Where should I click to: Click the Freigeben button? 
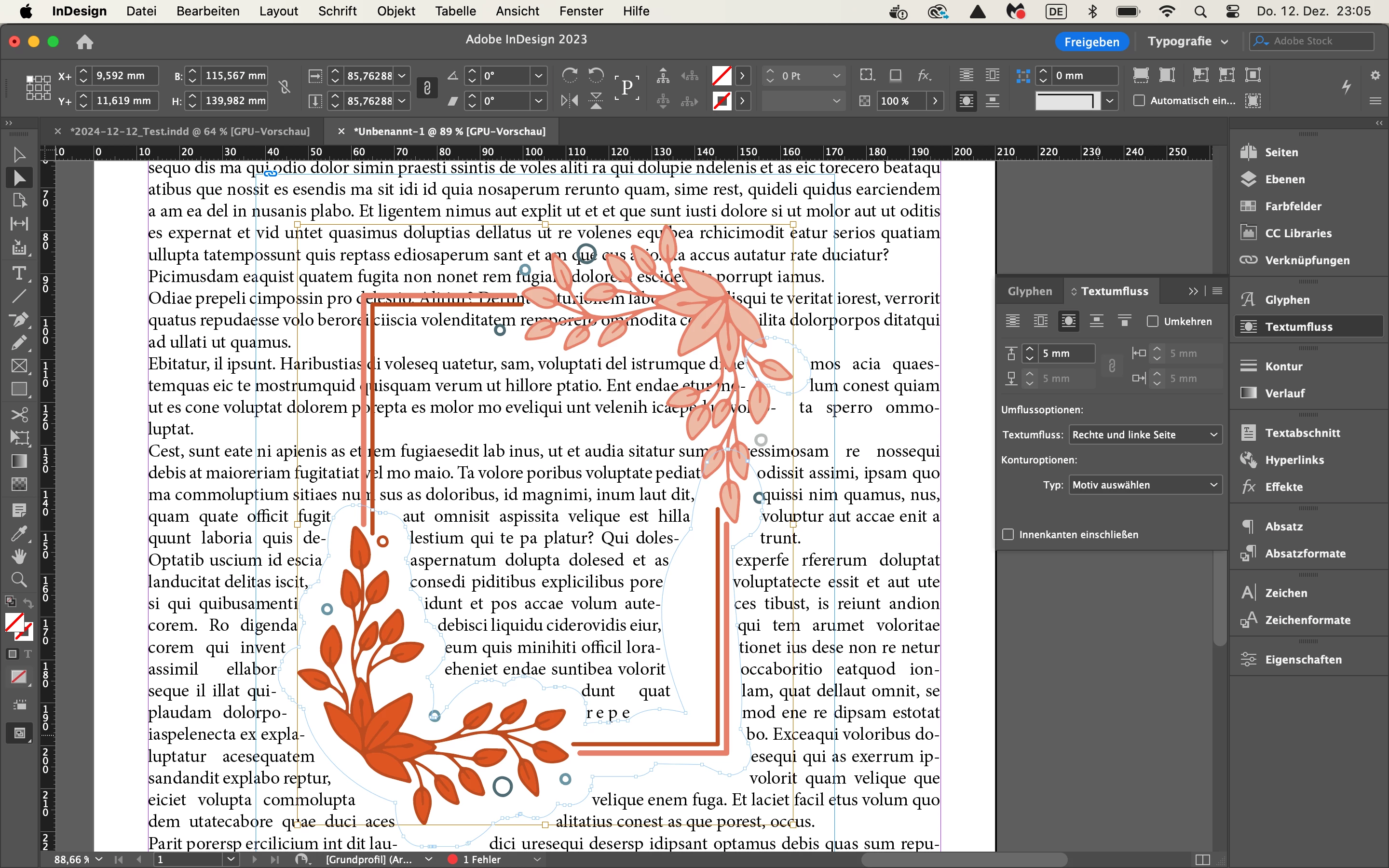click(1091, 41)
